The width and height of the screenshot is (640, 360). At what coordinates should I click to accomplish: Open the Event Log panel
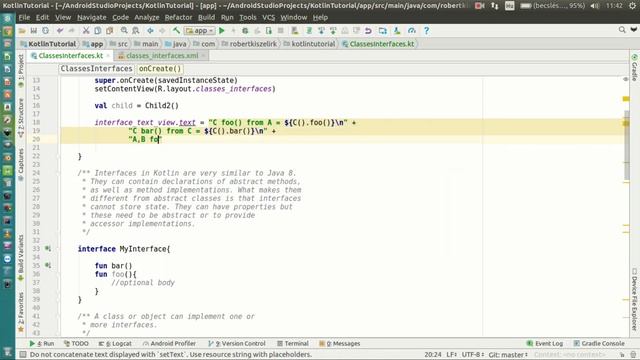coord(545,344)
